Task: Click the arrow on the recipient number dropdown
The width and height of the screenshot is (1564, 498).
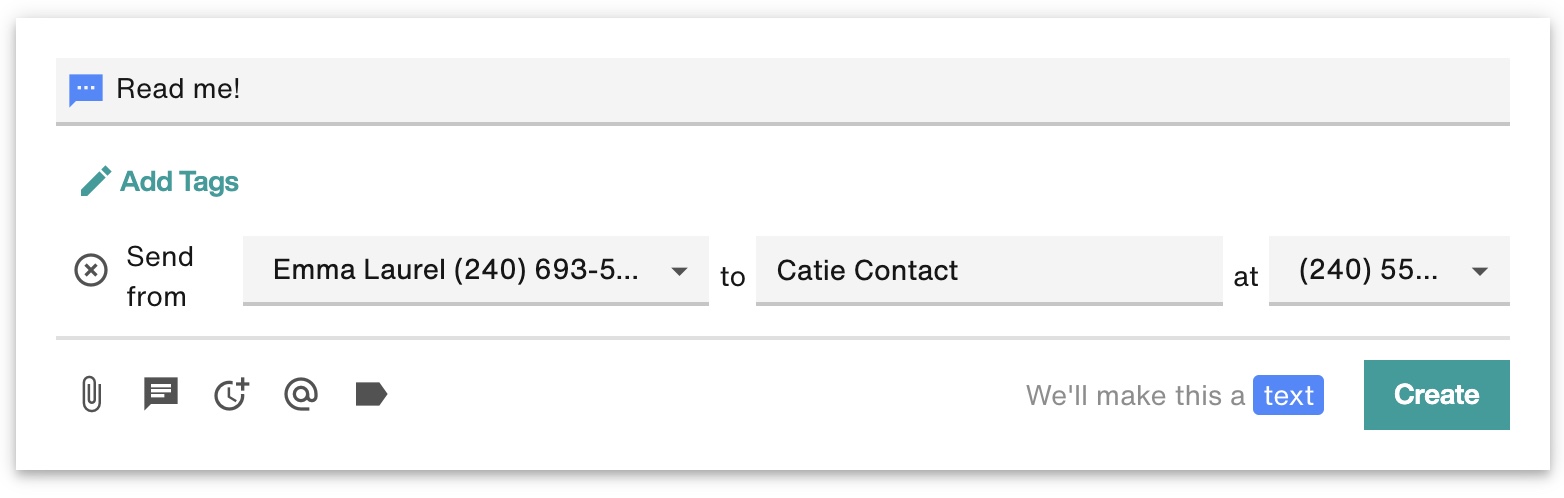Action: 1481,271
